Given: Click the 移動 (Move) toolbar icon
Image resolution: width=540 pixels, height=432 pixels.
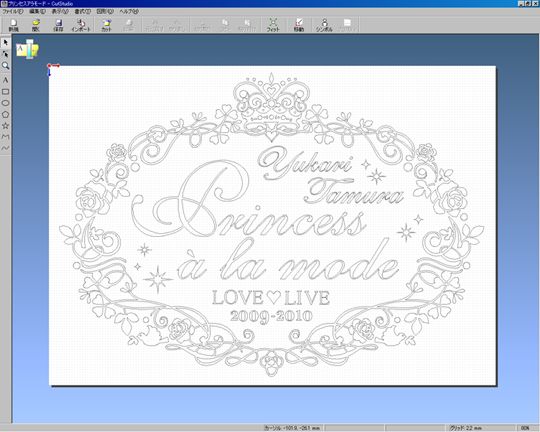Looking at the screenshot, I should tap(299, 25).
